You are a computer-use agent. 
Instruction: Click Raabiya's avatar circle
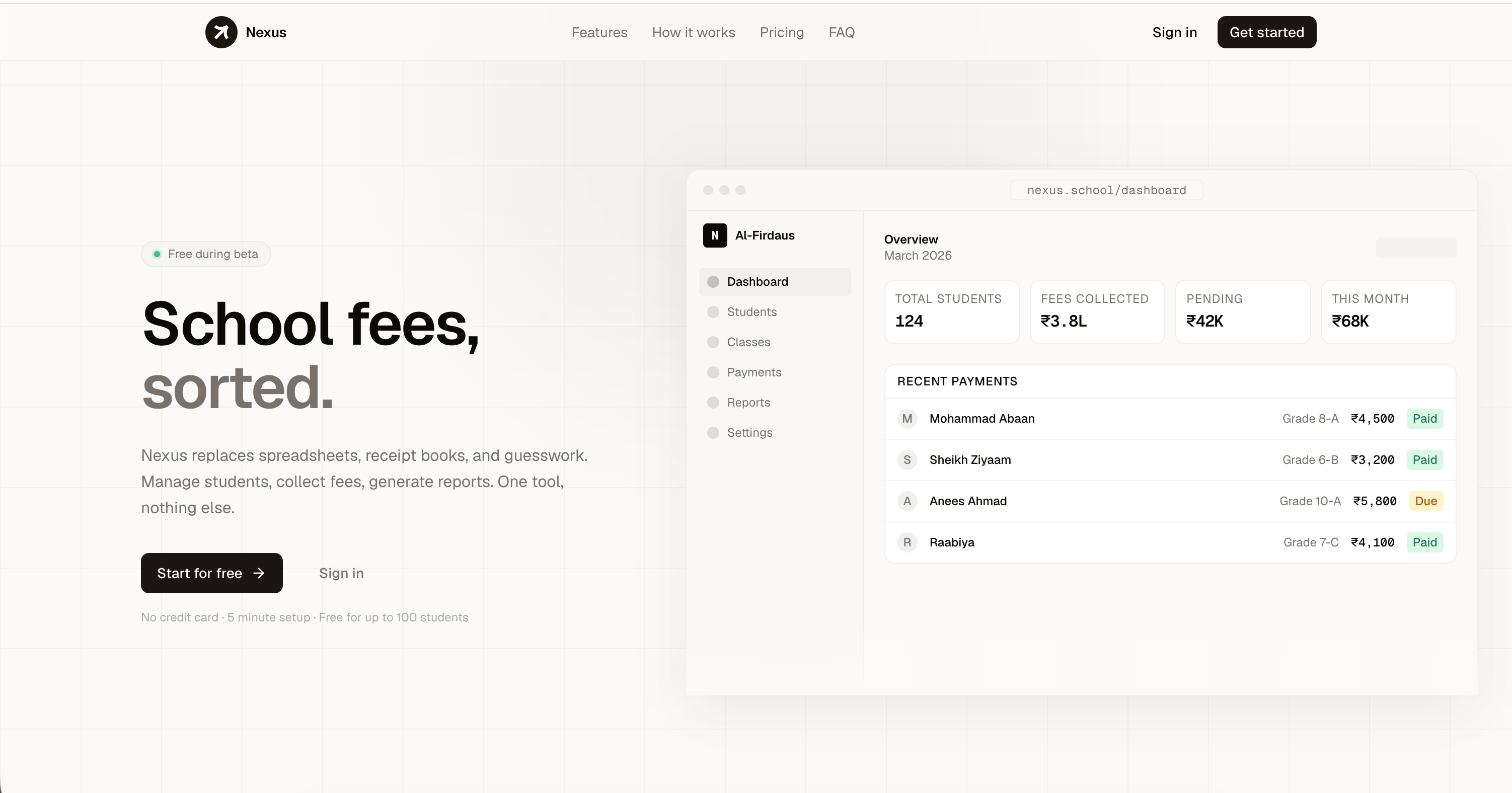[907, 542]
